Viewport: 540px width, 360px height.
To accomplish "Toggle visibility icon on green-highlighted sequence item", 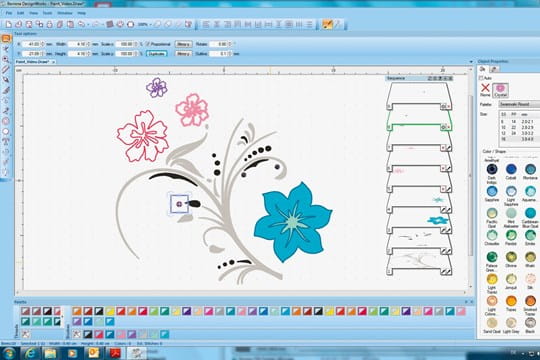I will (444, 127).
